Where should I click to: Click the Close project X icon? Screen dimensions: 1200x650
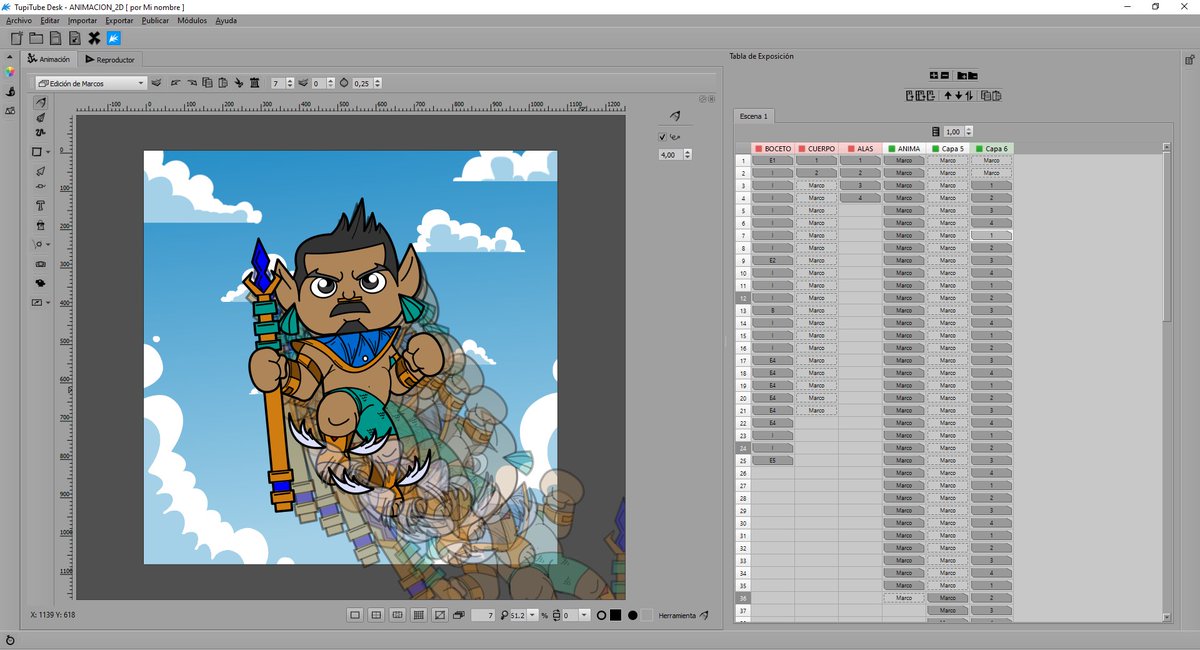pos(94,38)
